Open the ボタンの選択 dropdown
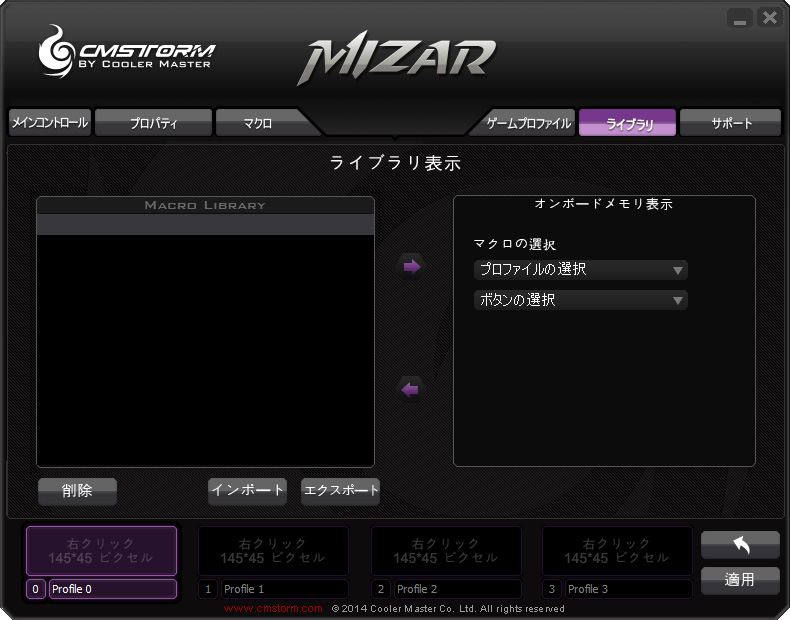Screen dimensions: 790x620 [x=580, y=300]
